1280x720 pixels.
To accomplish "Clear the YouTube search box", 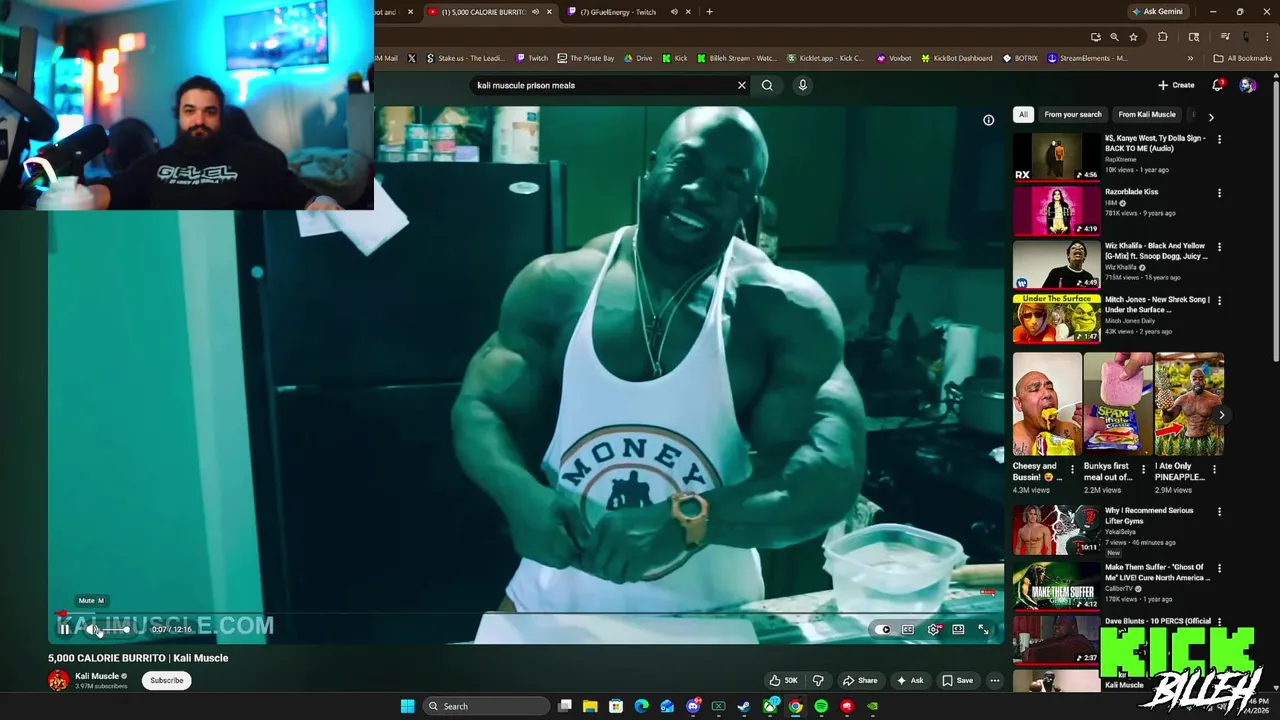I will click(x=741, y=85).
